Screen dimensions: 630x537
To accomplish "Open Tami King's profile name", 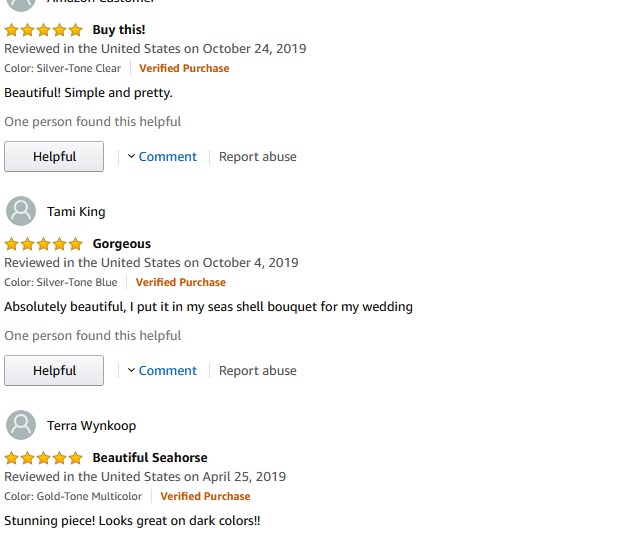I will [76, 212].
